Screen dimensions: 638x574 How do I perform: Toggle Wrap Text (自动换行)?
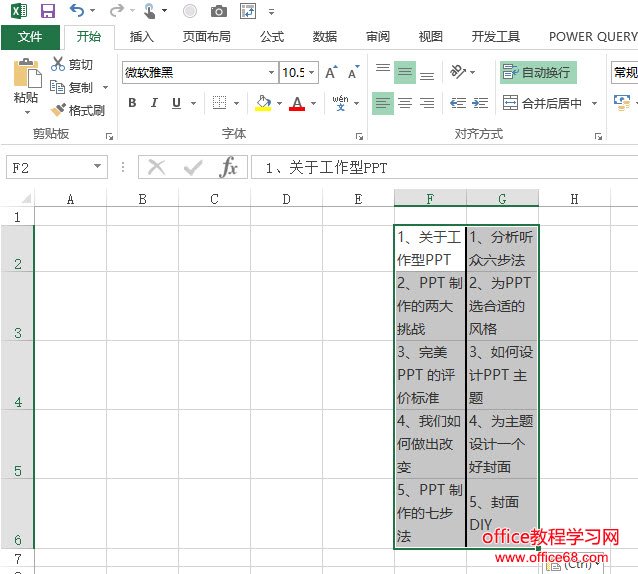(537, 72)
